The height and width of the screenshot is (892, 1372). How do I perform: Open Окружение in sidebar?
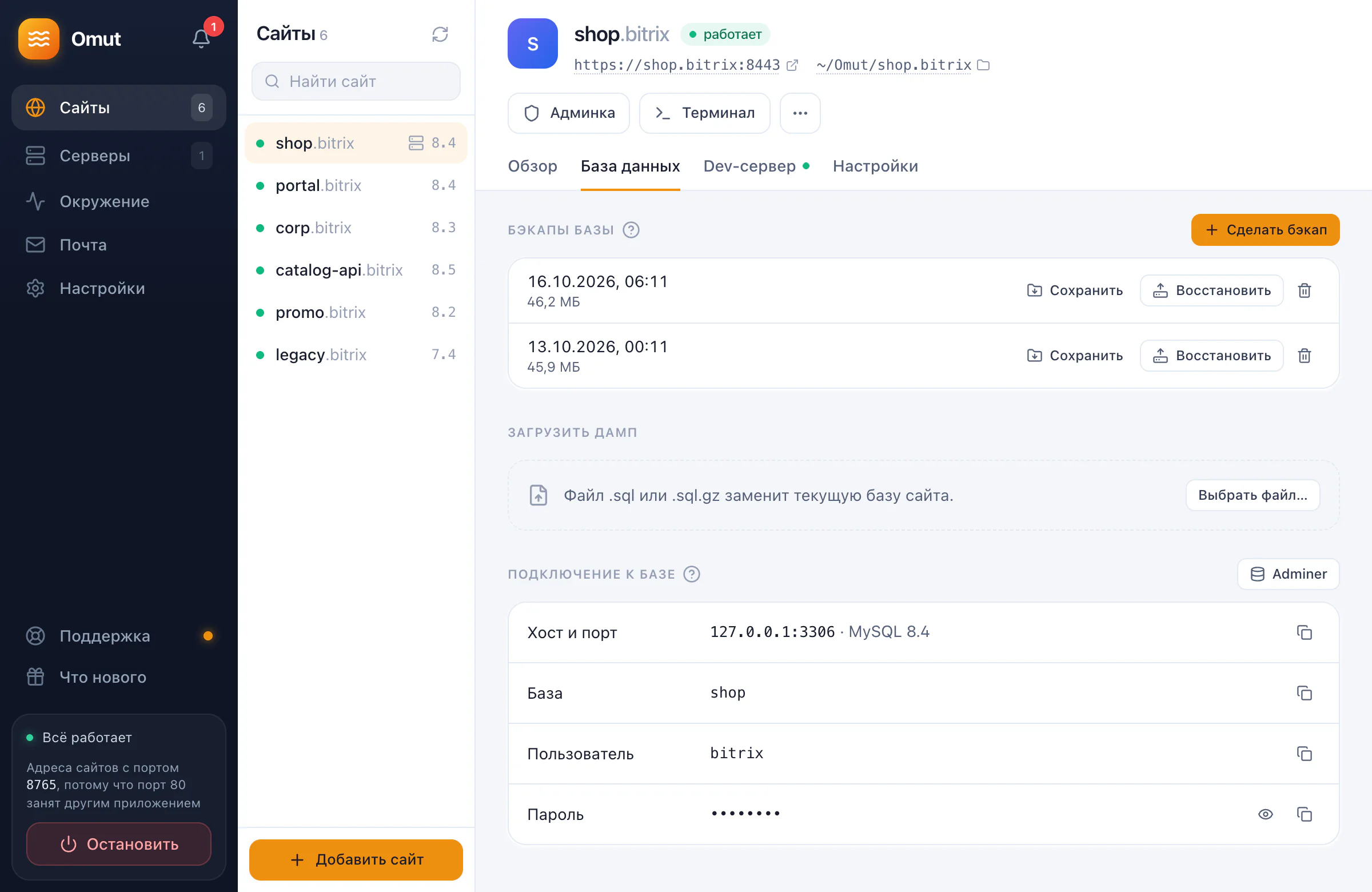click(x=119, y=201)
